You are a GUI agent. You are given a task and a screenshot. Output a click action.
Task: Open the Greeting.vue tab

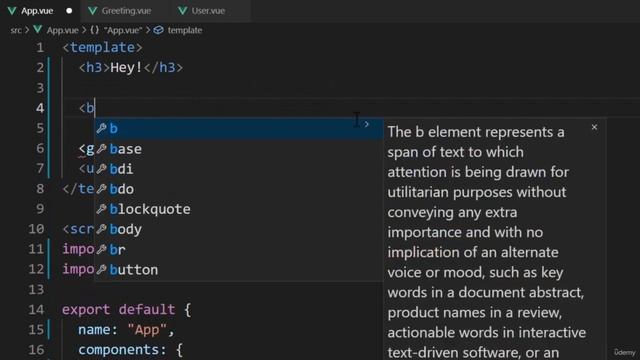coord(126,11)
